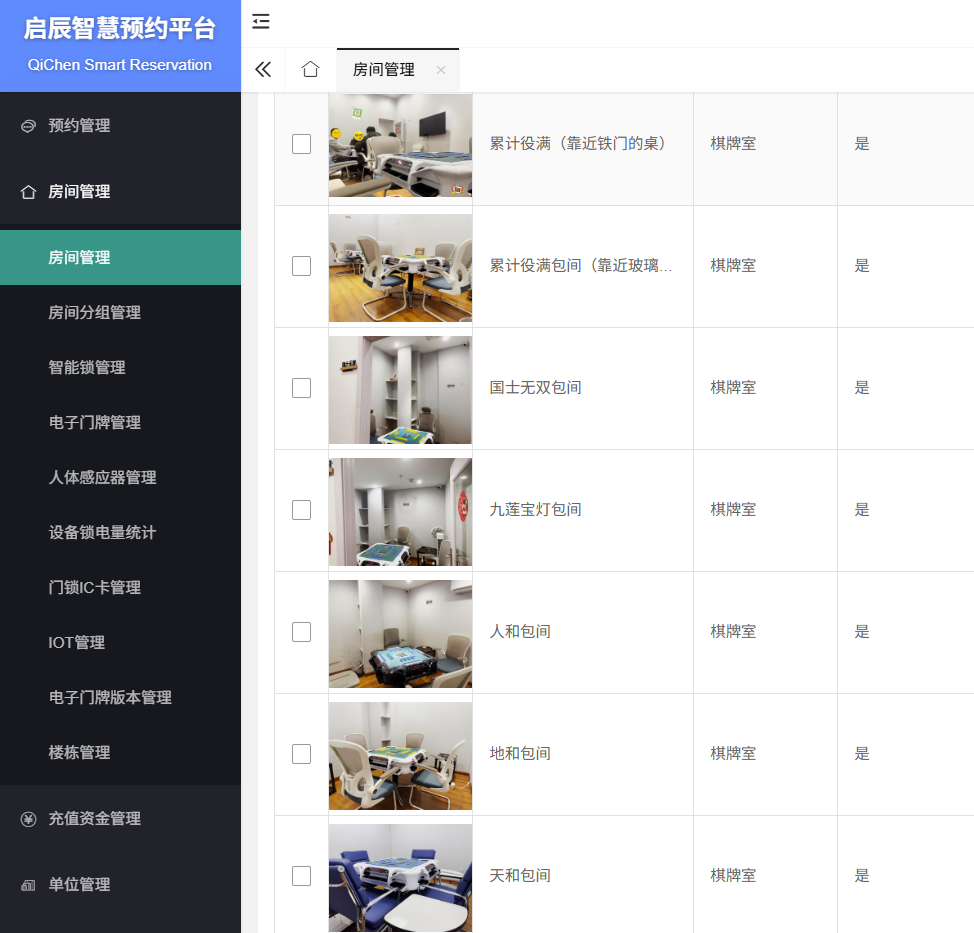Click 是 in the 人和包间 row

862,632
